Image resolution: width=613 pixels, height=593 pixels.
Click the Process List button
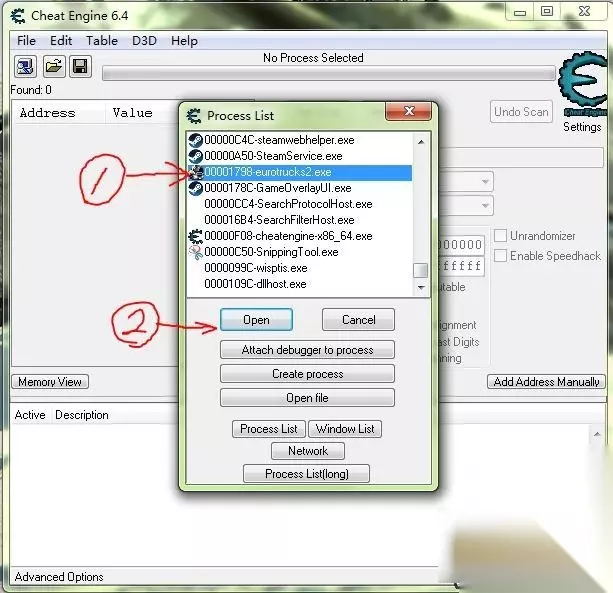(x=269, y=429)
